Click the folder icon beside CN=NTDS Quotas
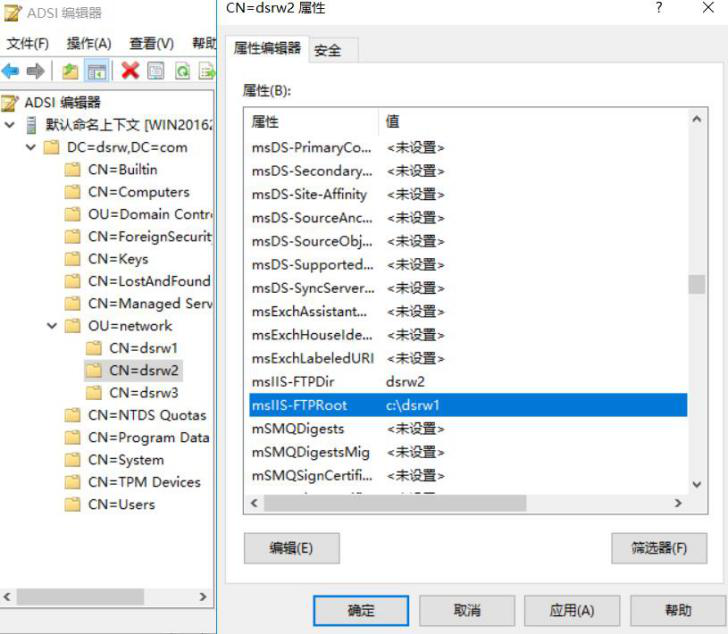 click(x=72, y=415)
